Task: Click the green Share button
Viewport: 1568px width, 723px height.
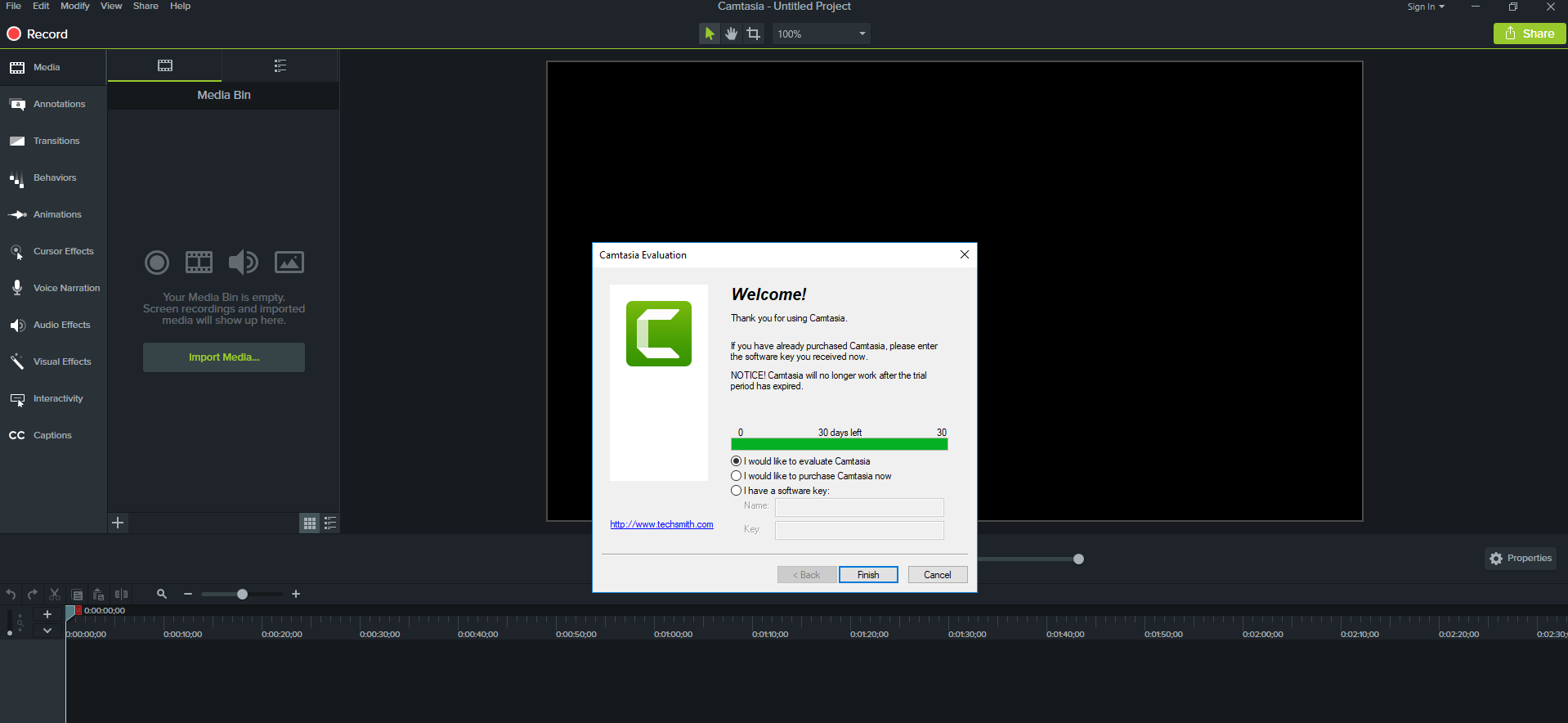Action: (x=1530, y=34)
